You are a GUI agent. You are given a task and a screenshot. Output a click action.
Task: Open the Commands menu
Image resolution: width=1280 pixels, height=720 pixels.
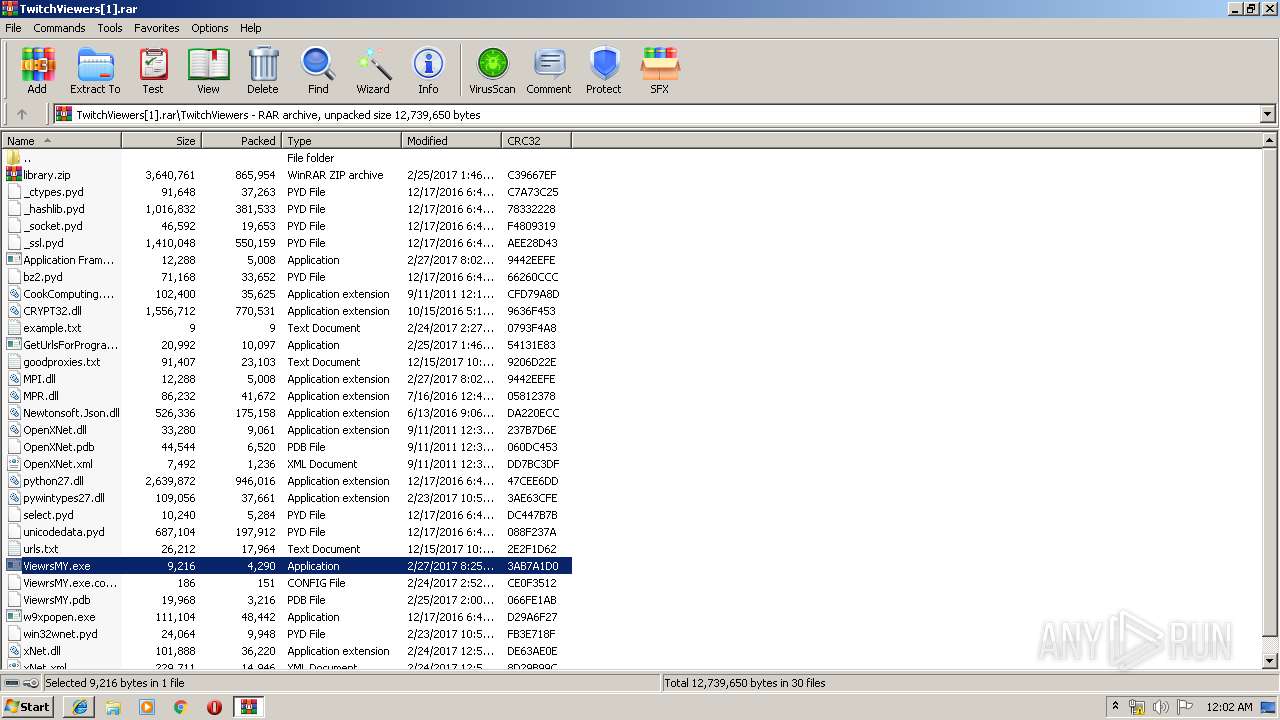(59, 28)
